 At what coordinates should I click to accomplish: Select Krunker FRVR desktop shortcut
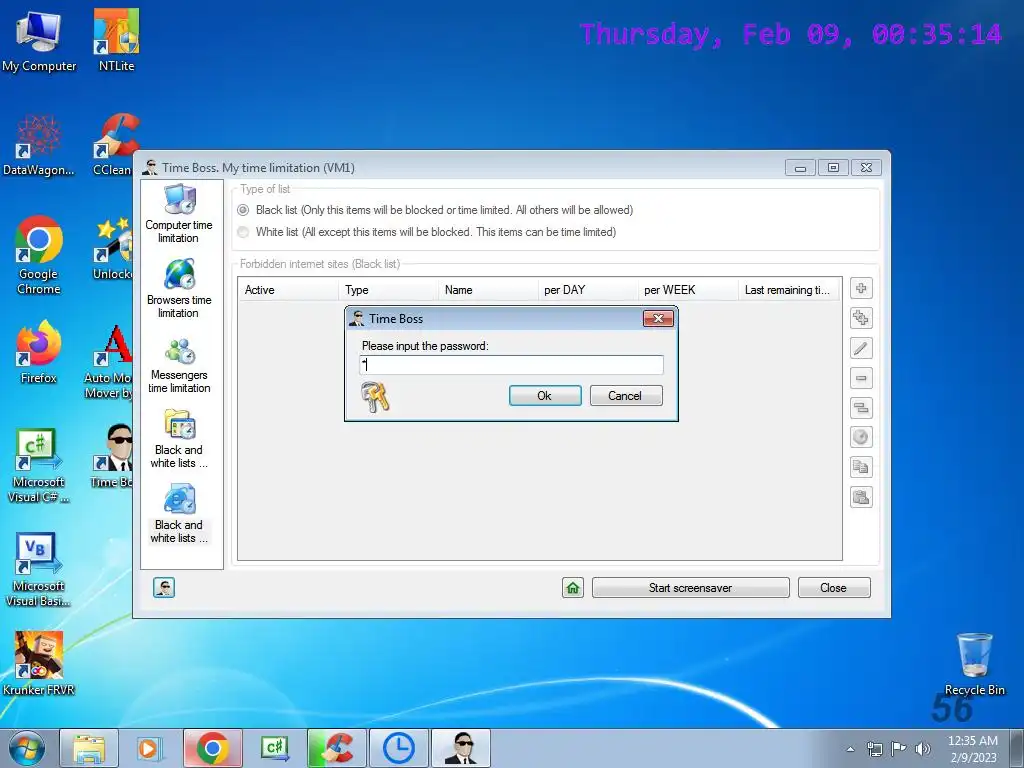[39, 664]
